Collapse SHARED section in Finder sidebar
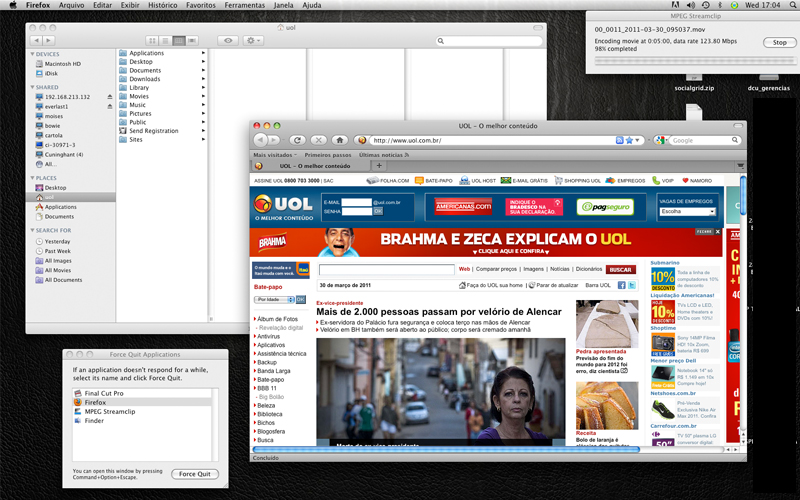The image size is (800, 500). (x=33, y=87)
